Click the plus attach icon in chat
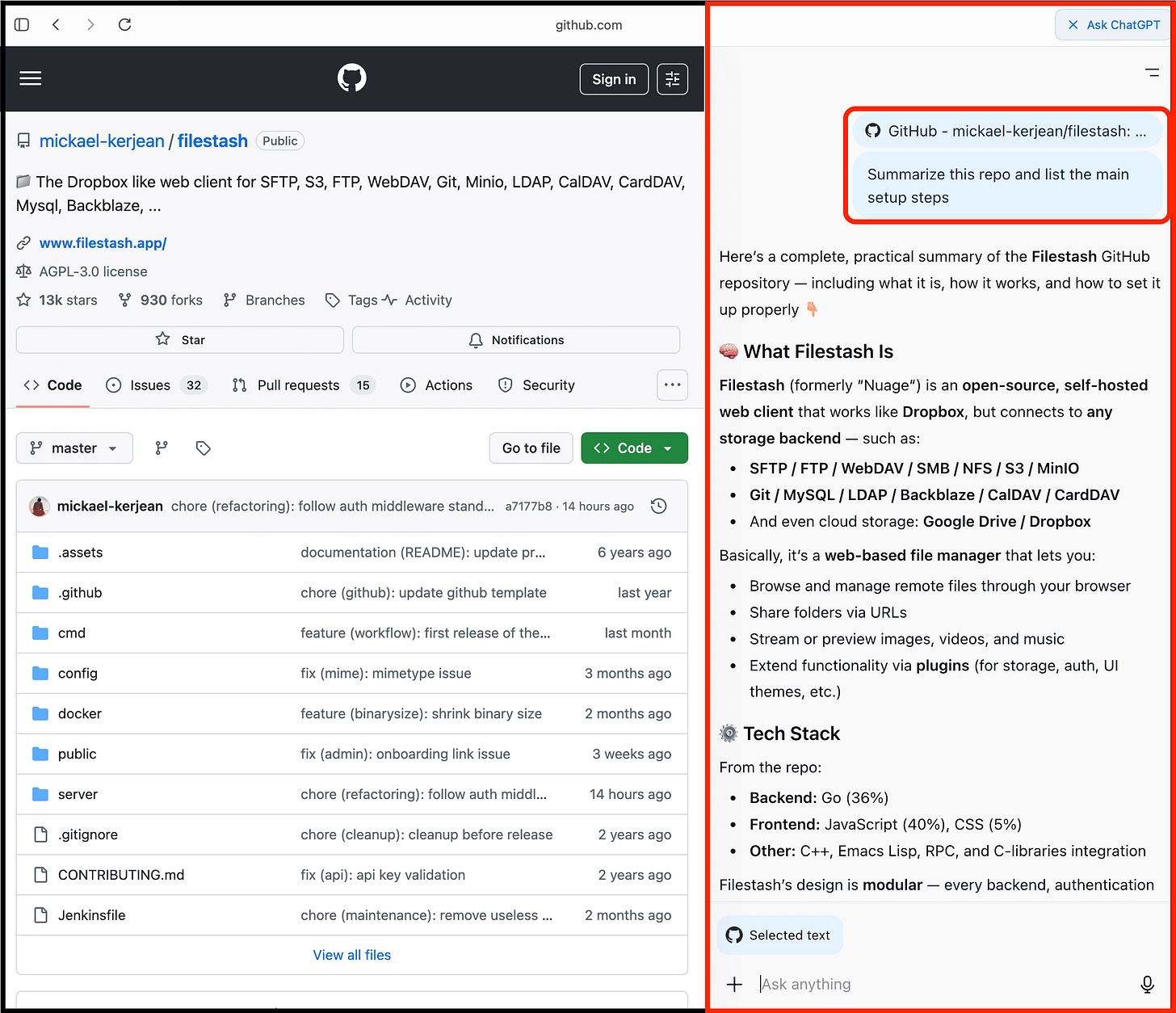Image resolution: width=1176 pixels, height=1013 pixels. 734,985
